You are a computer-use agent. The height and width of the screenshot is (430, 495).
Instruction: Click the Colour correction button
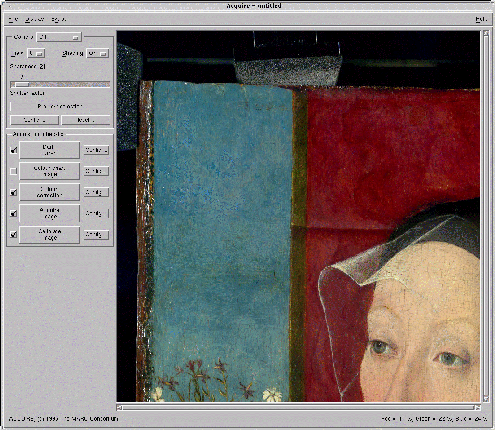click(x=49, y=192)
